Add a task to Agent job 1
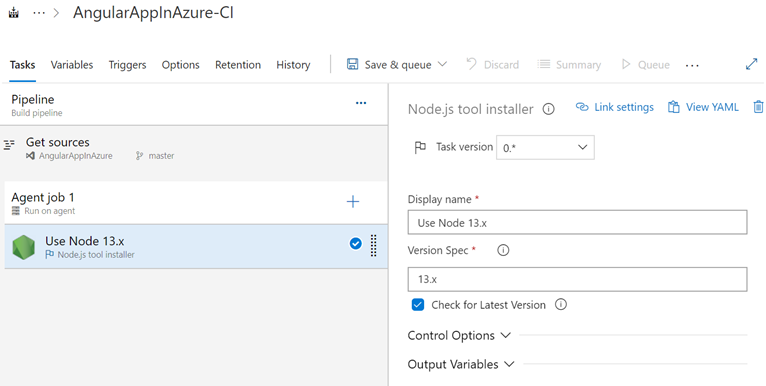 click(353, 201)
